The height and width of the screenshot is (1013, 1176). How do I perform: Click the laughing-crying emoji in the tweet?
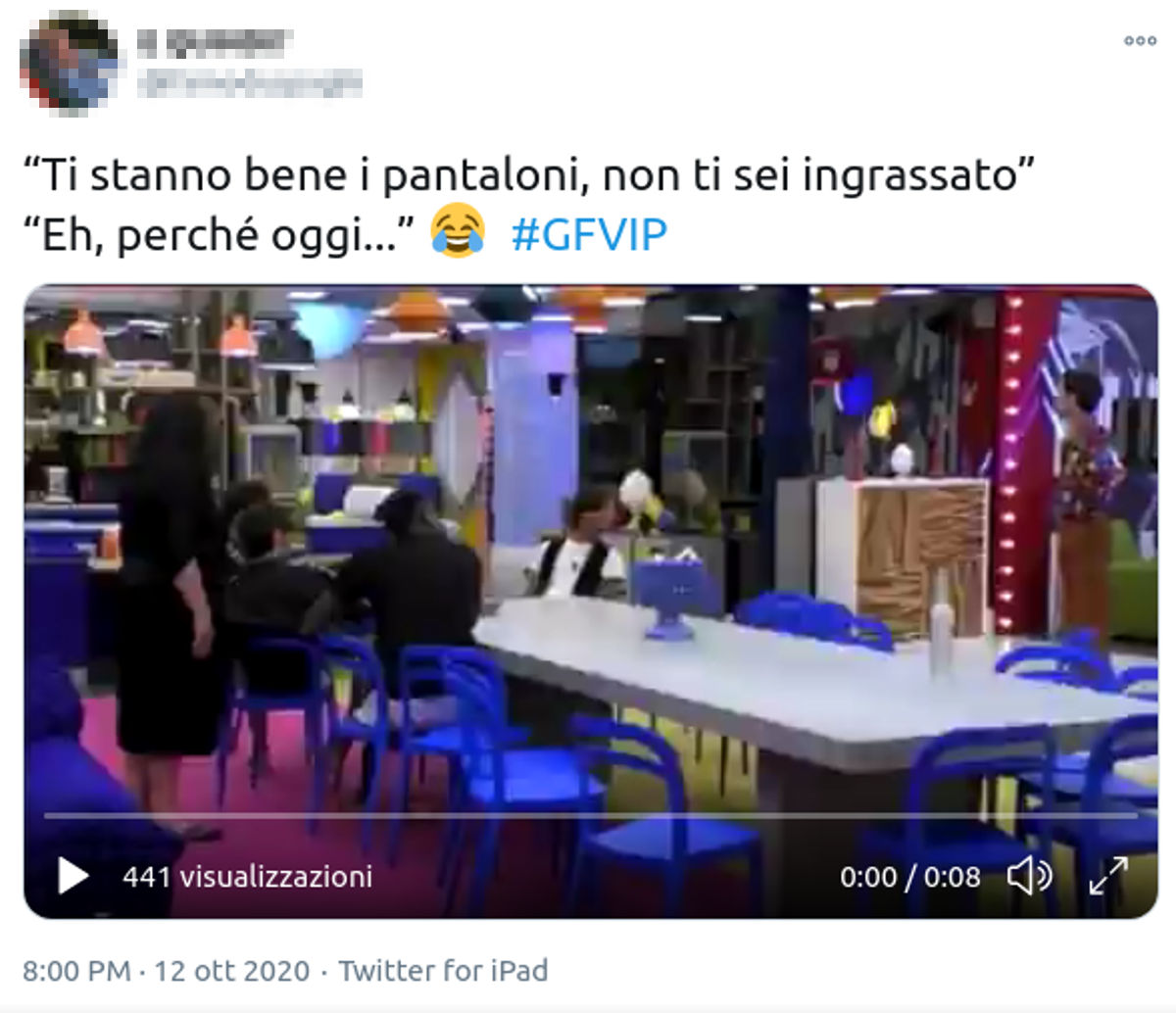point(459,231)
